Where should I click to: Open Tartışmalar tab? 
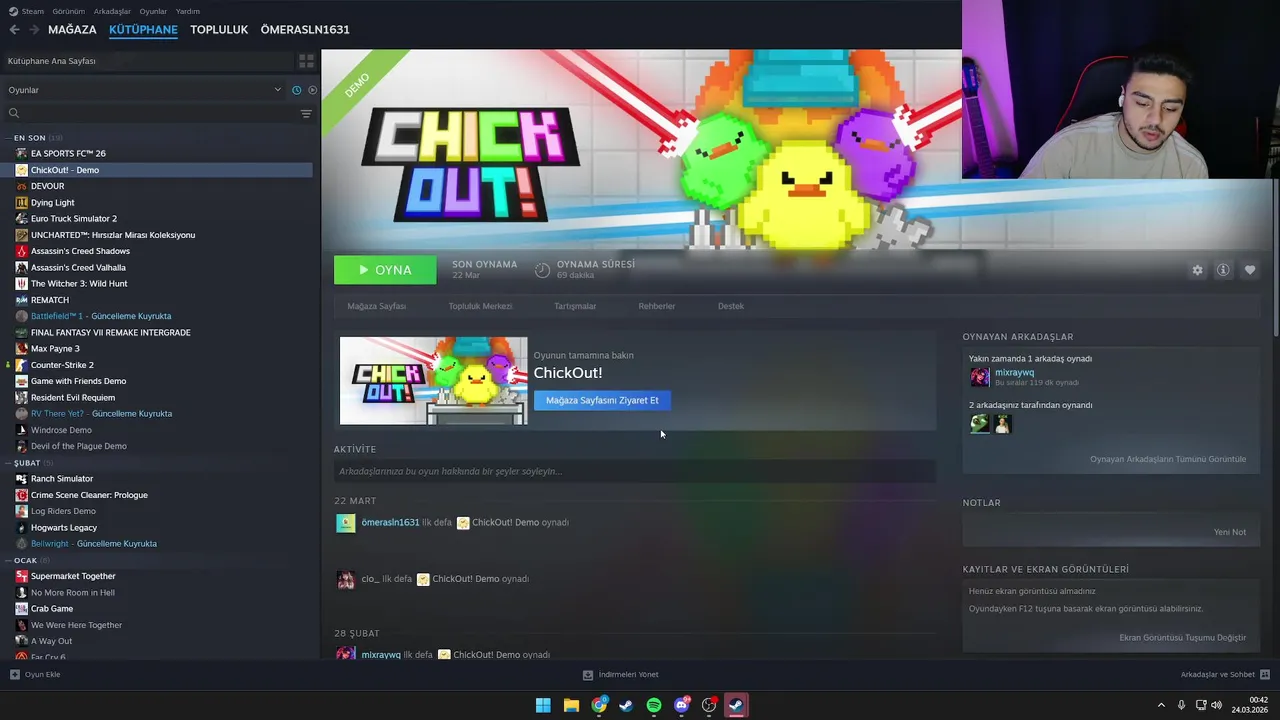click(575, 306)
